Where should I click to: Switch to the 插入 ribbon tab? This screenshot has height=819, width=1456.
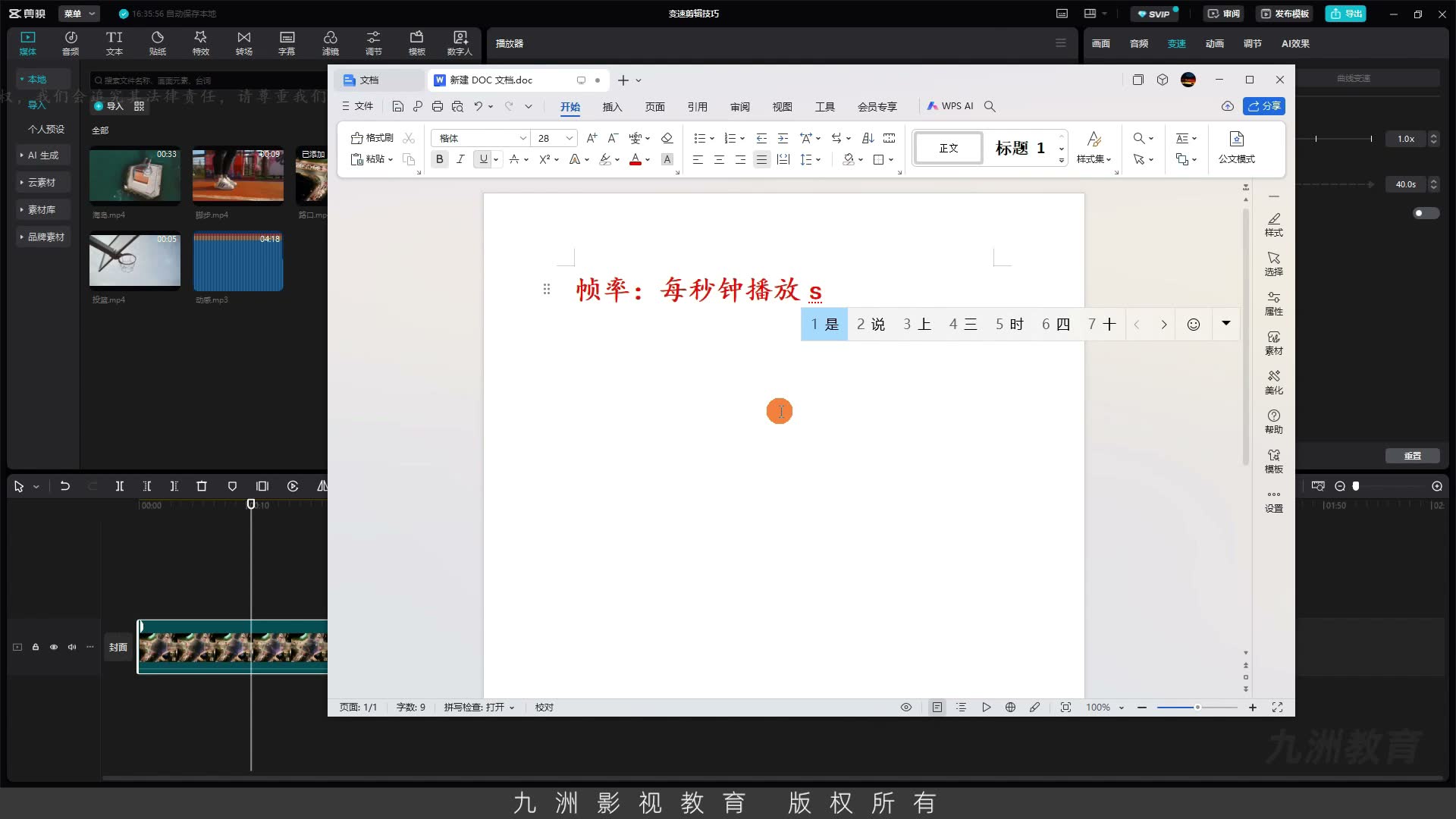point(612,107)
